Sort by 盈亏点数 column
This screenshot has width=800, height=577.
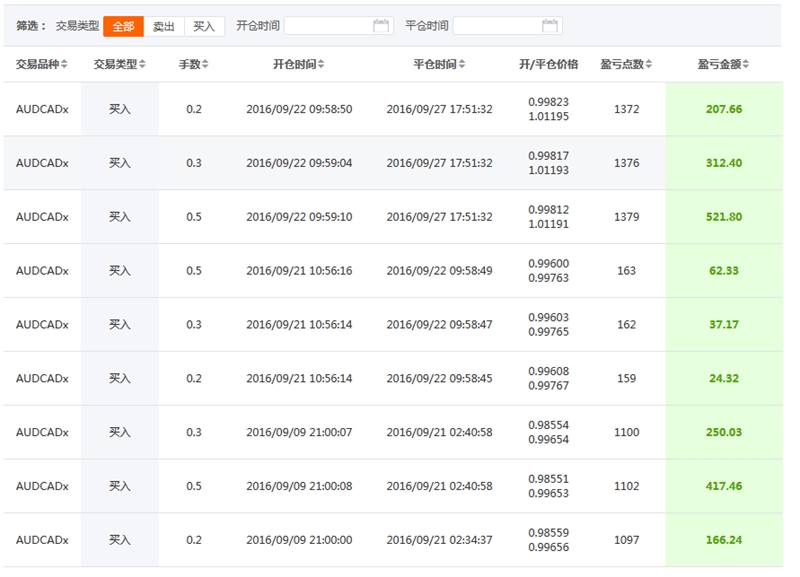coord(626,64)
